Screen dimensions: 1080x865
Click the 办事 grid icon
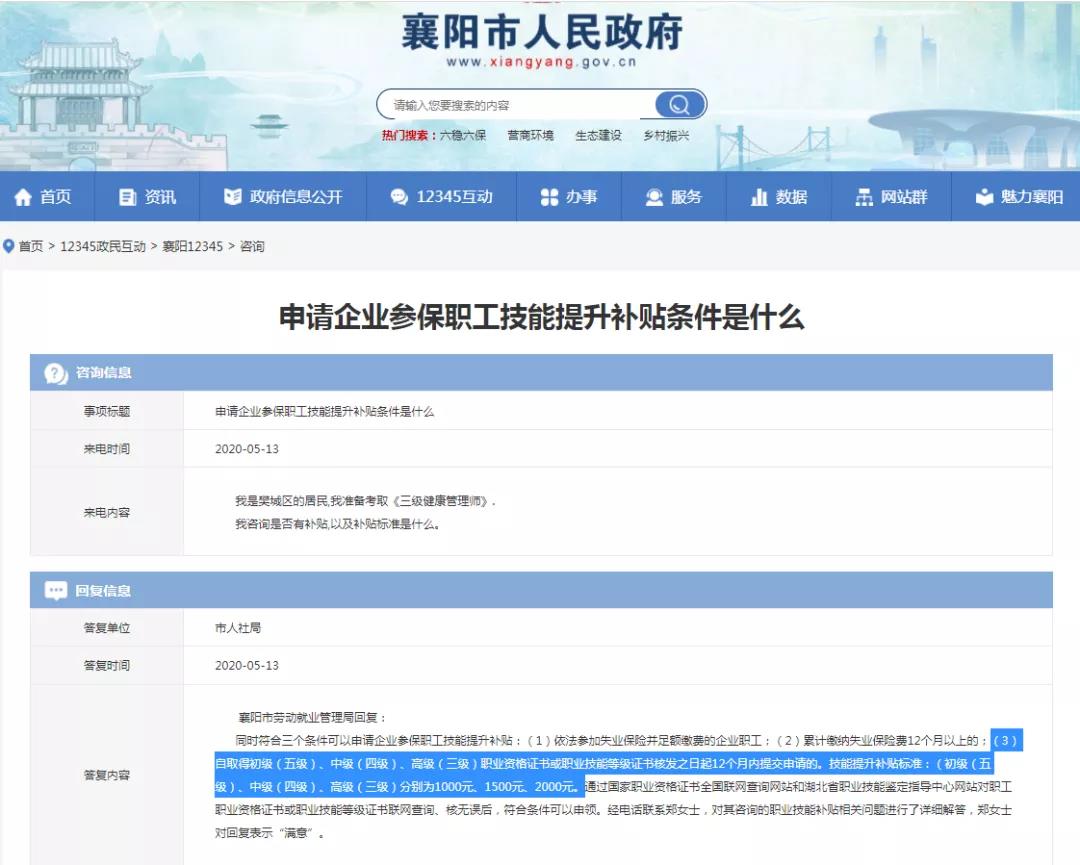click(549, 198)
